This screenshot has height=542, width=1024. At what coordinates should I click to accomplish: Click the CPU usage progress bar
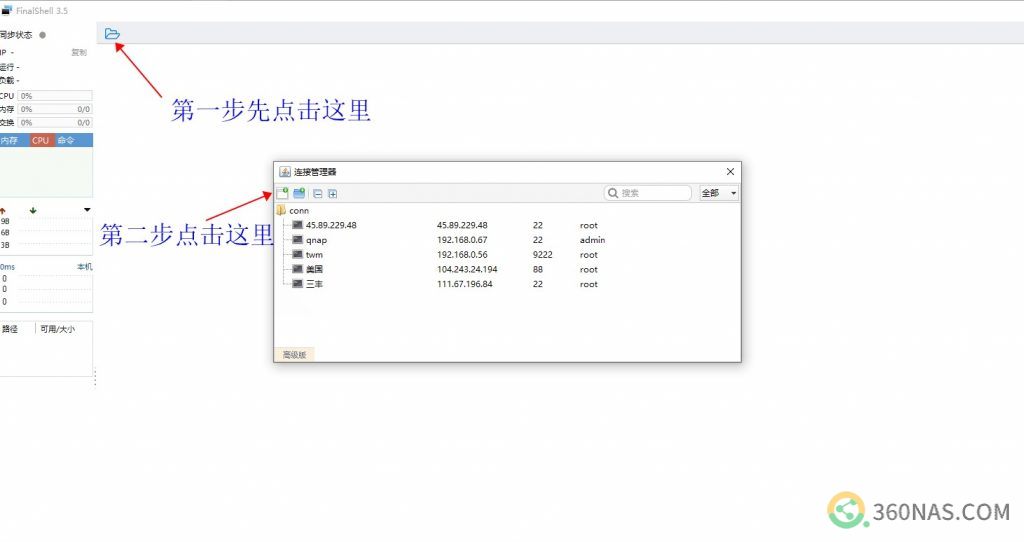[55, 96]
